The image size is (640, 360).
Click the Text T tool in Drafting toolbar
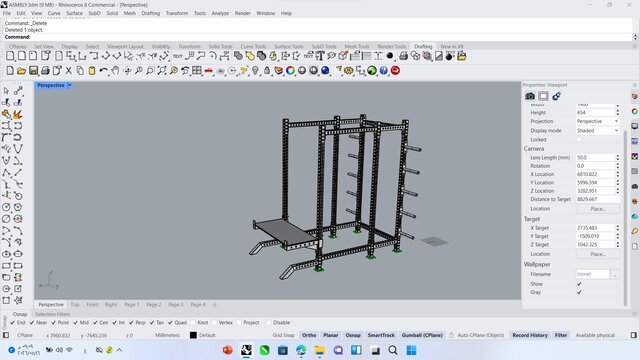(x=320, y=56)
